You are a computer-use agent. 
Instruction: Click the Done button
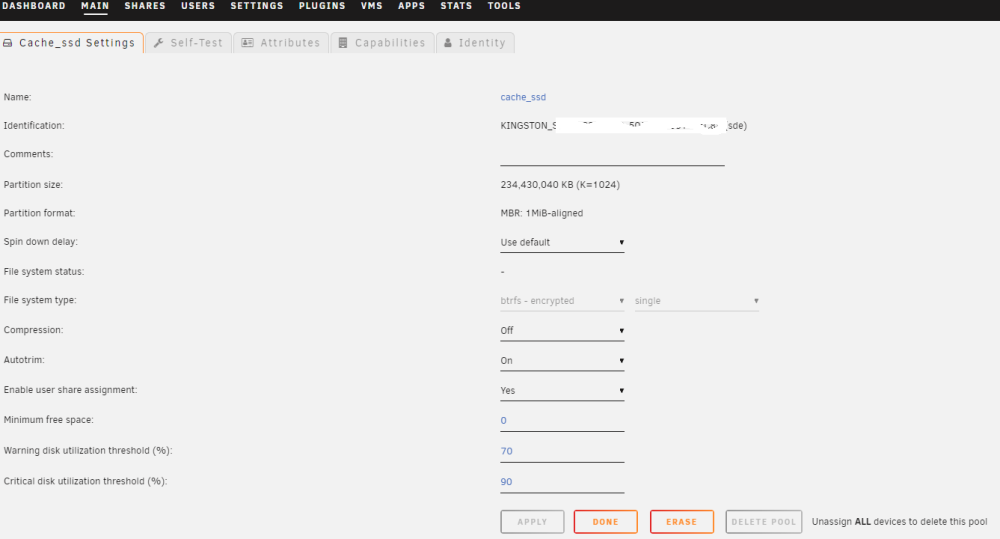point(605,522)
